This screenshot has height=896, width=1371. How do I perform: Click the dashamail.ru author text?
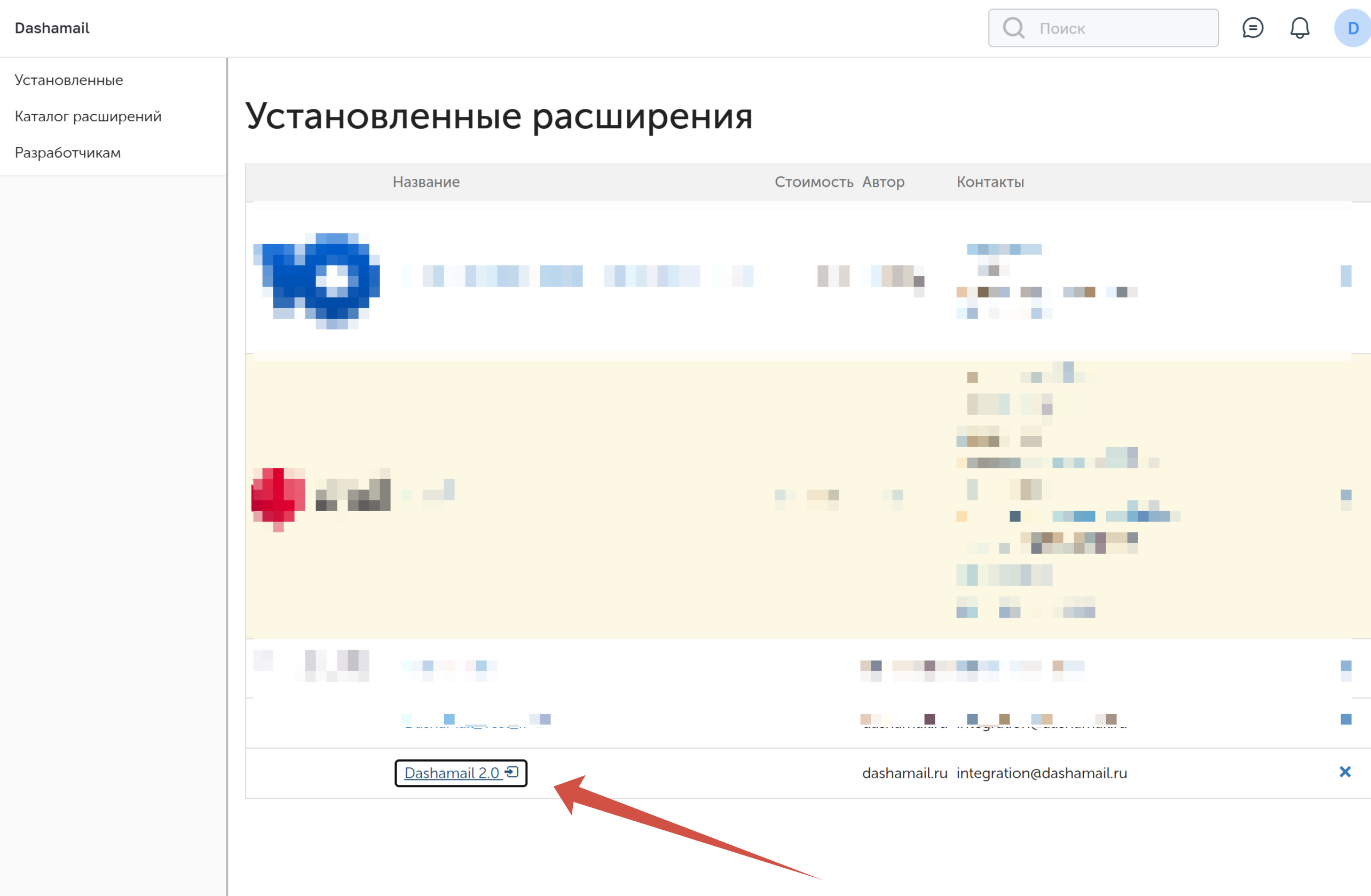tap(905, 773)
